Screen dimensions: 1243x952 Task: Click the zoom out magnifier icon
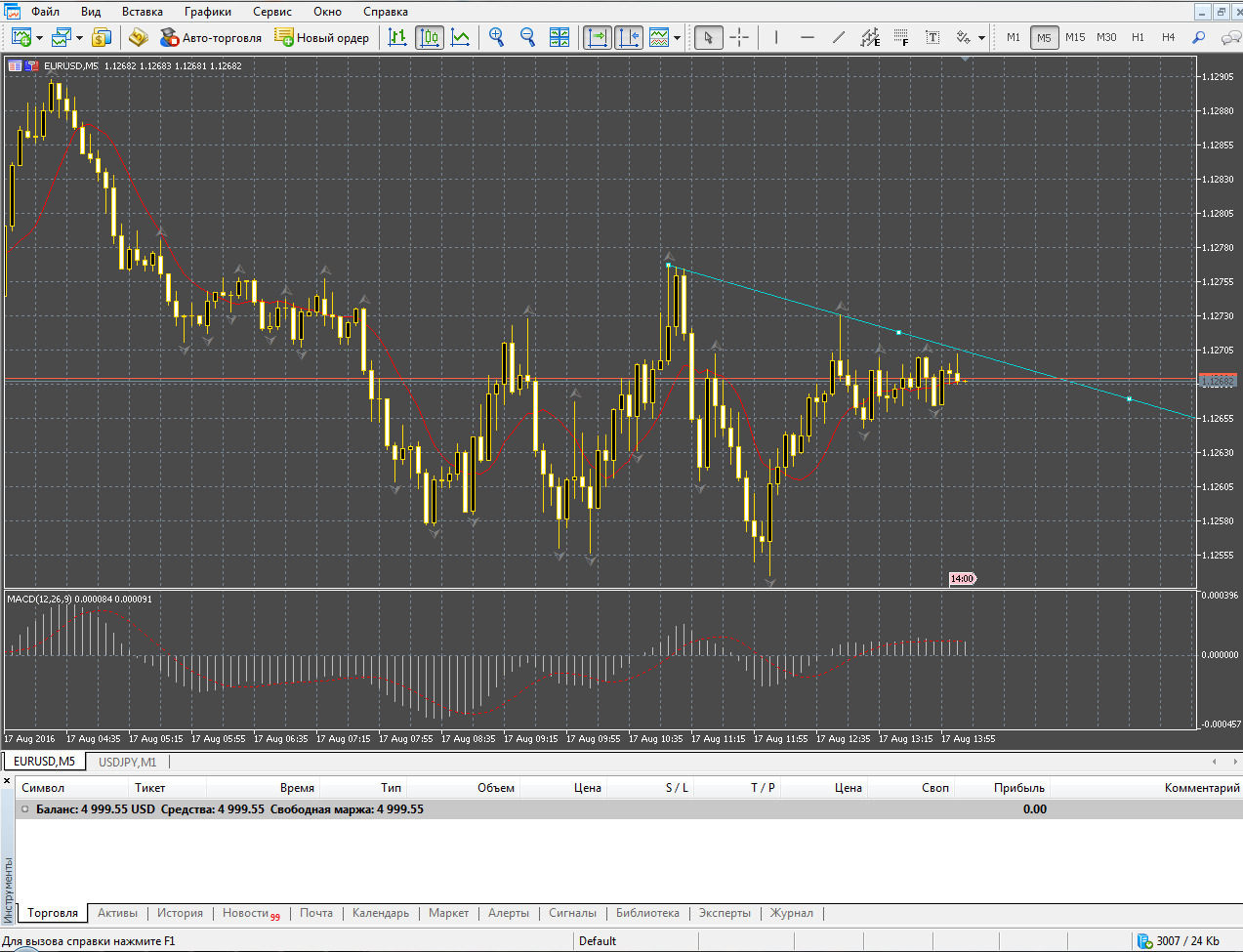click(527, 37)
